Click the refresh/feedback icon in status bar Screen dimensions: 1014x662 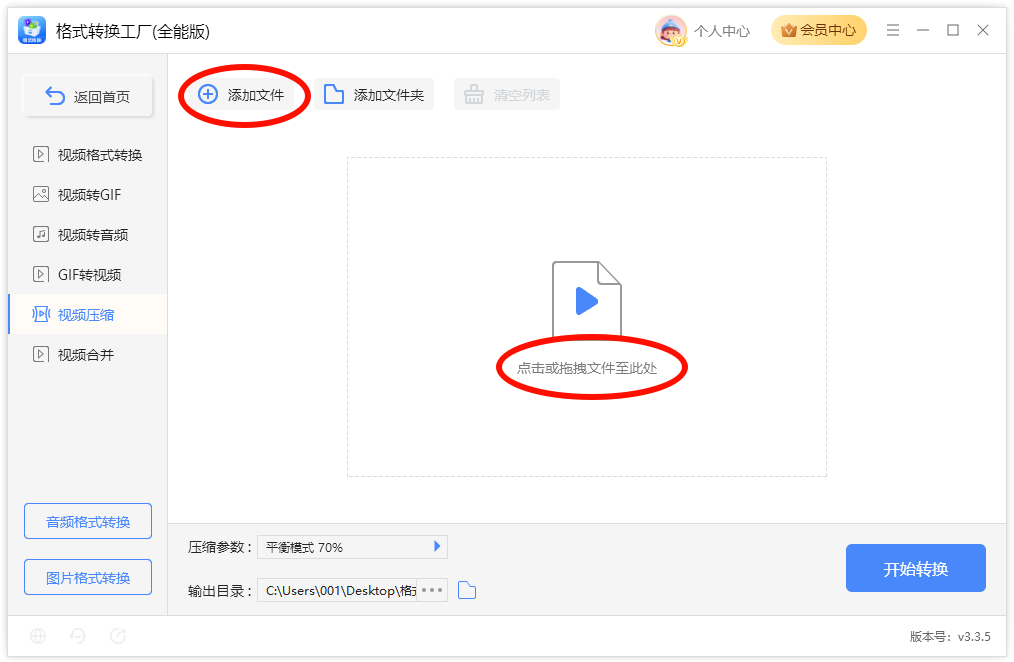tap(118, 636)
